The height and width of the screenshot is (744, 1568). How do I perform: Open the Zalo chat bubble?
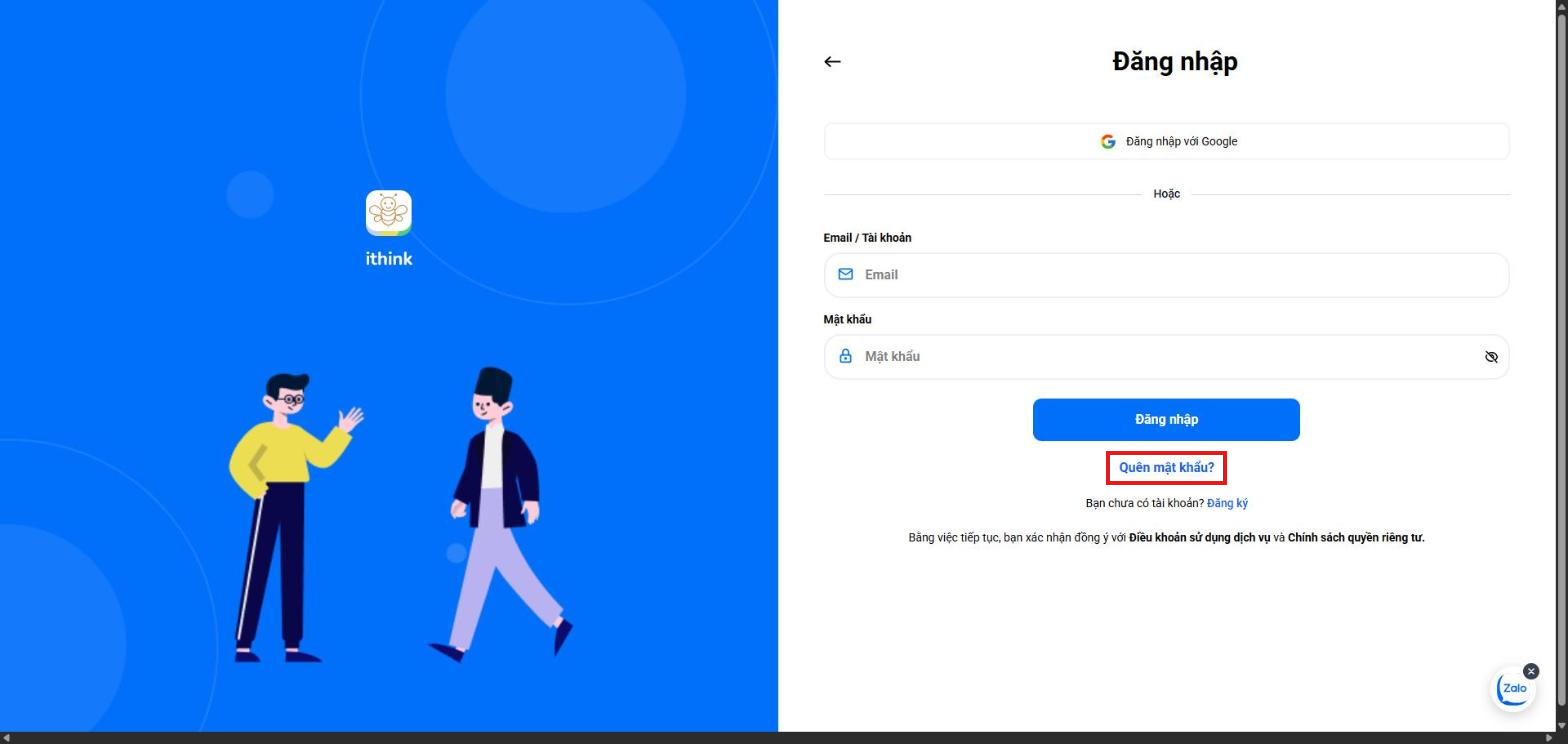[x=1513, y=689]
